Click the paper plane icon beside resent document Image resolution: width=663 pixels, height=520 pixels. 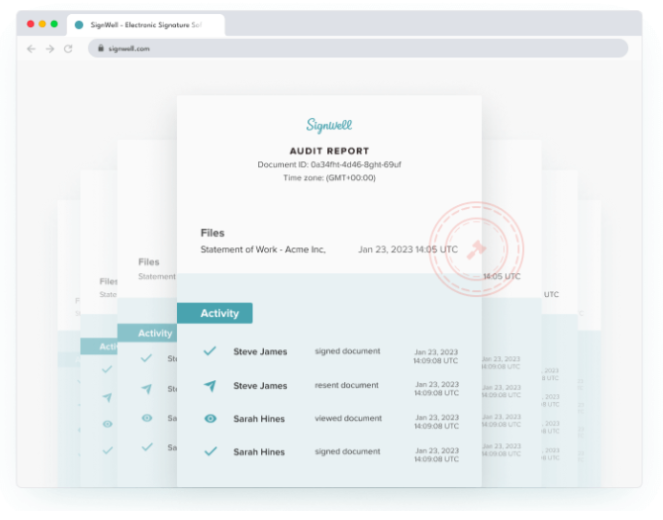(210, 385)
